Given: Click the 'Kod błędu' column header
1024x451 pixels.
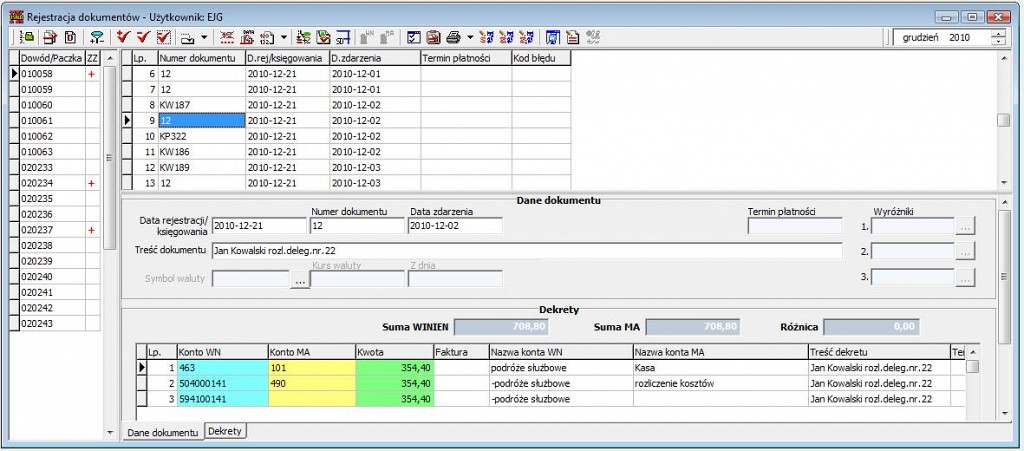Looking at the screenshot, I should tap(541, 59).
